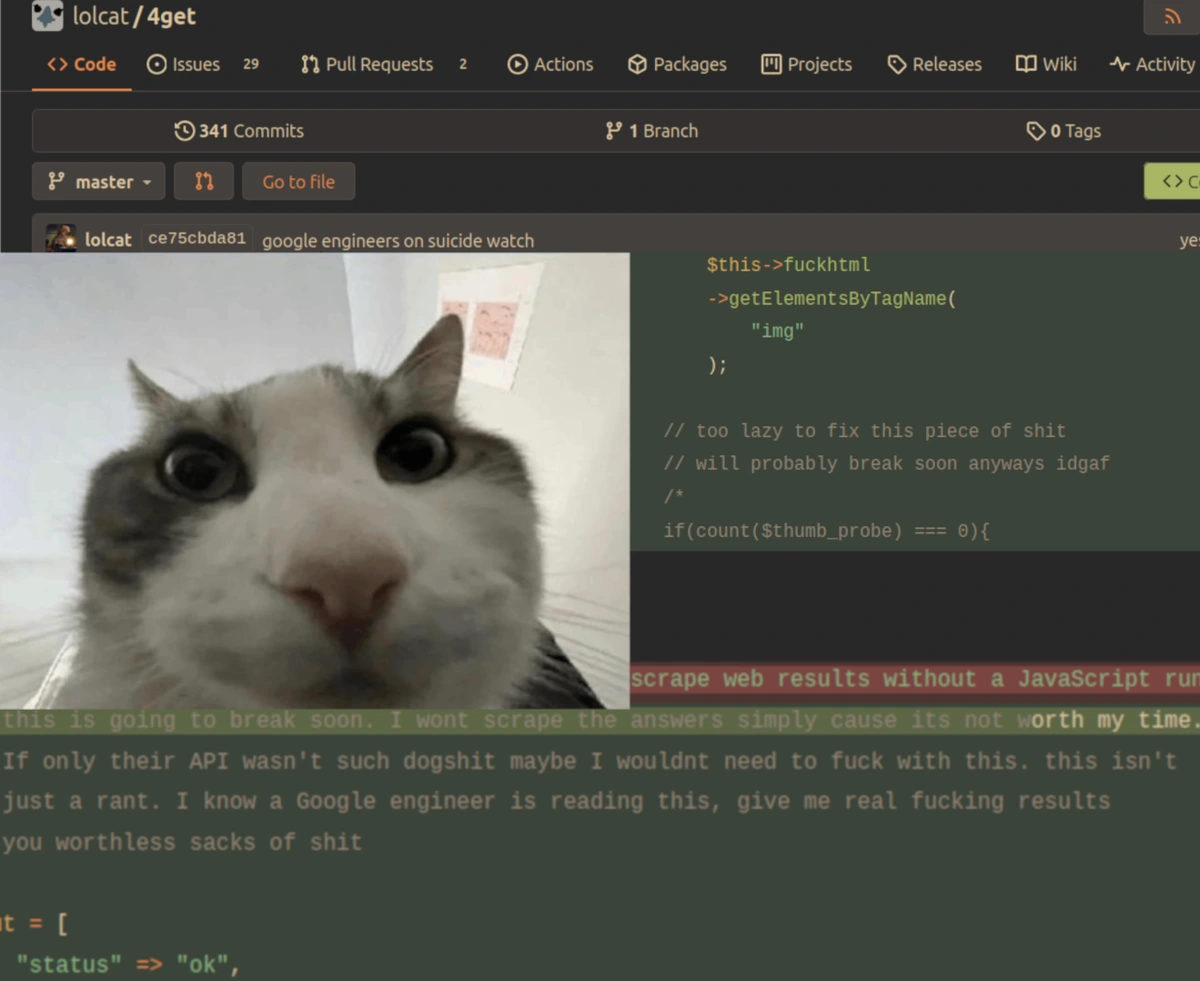
Task: Open the Wiki tab
Action: tap(1046, 64)
